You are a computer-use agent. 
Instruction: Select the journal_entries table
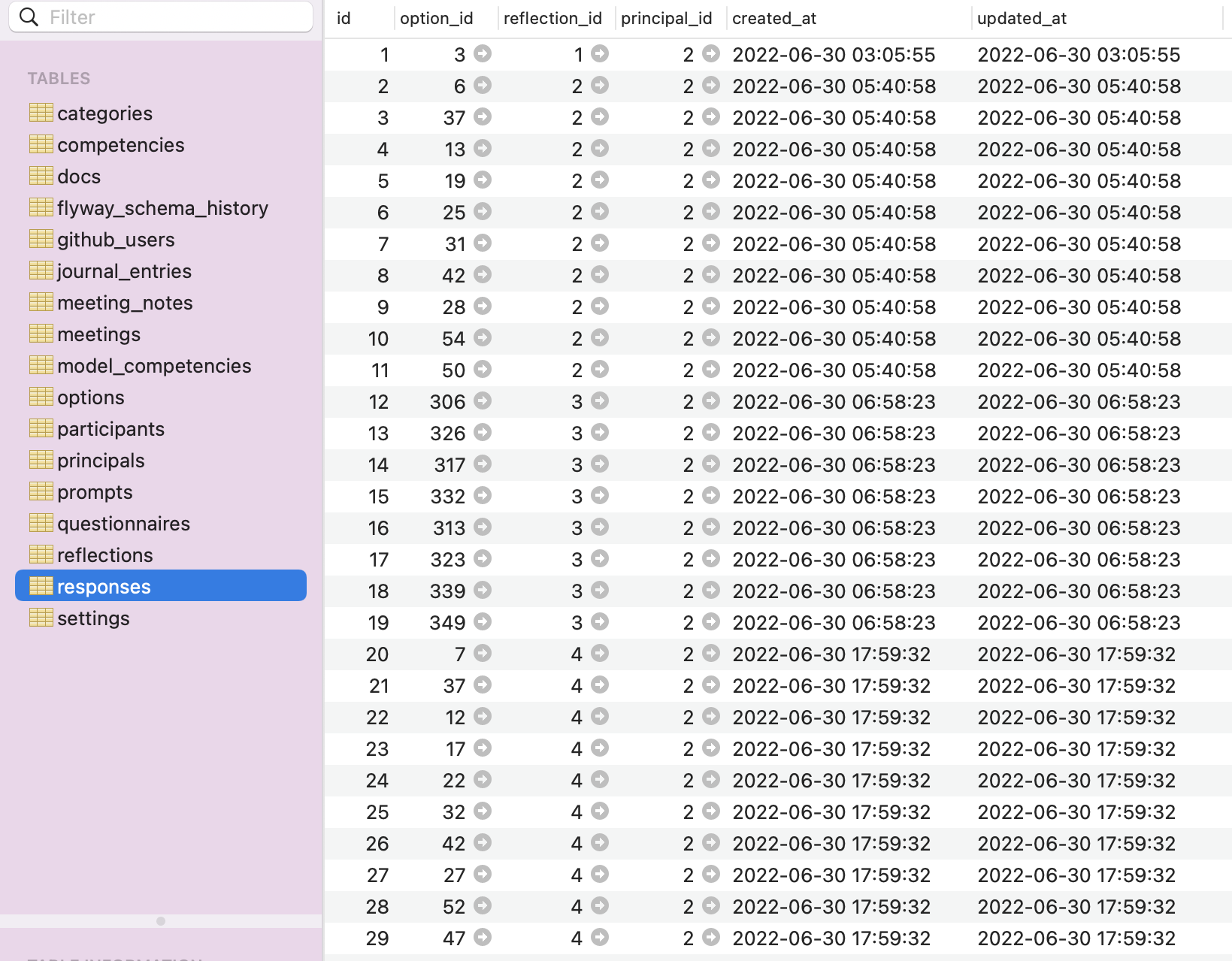(x=124, y=270)
